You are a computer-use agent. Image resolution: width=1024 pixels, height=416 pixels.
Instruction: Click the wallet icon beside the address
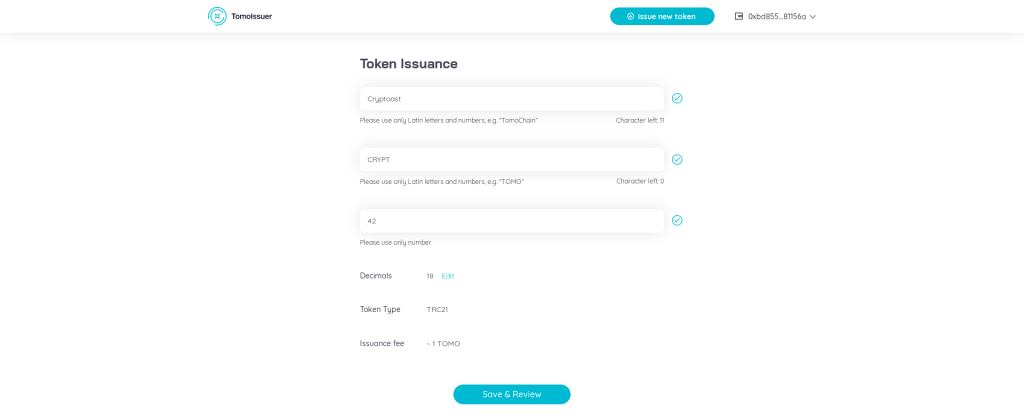click(x=739, y=16)
